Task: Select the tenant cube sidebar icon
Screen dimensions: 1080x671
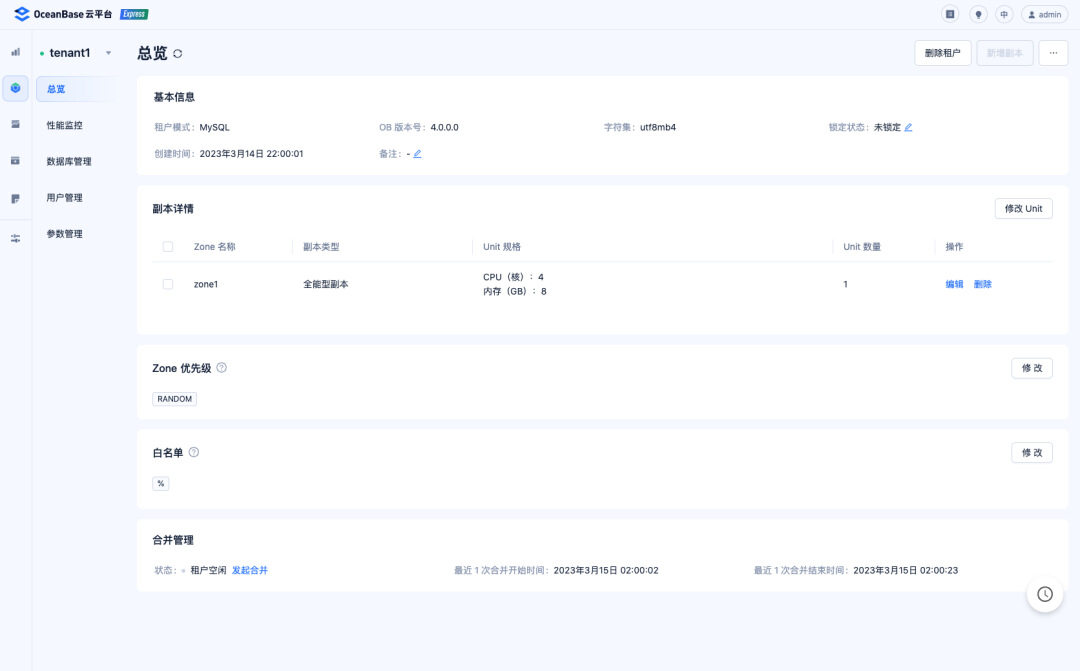Action: [15, 88]
